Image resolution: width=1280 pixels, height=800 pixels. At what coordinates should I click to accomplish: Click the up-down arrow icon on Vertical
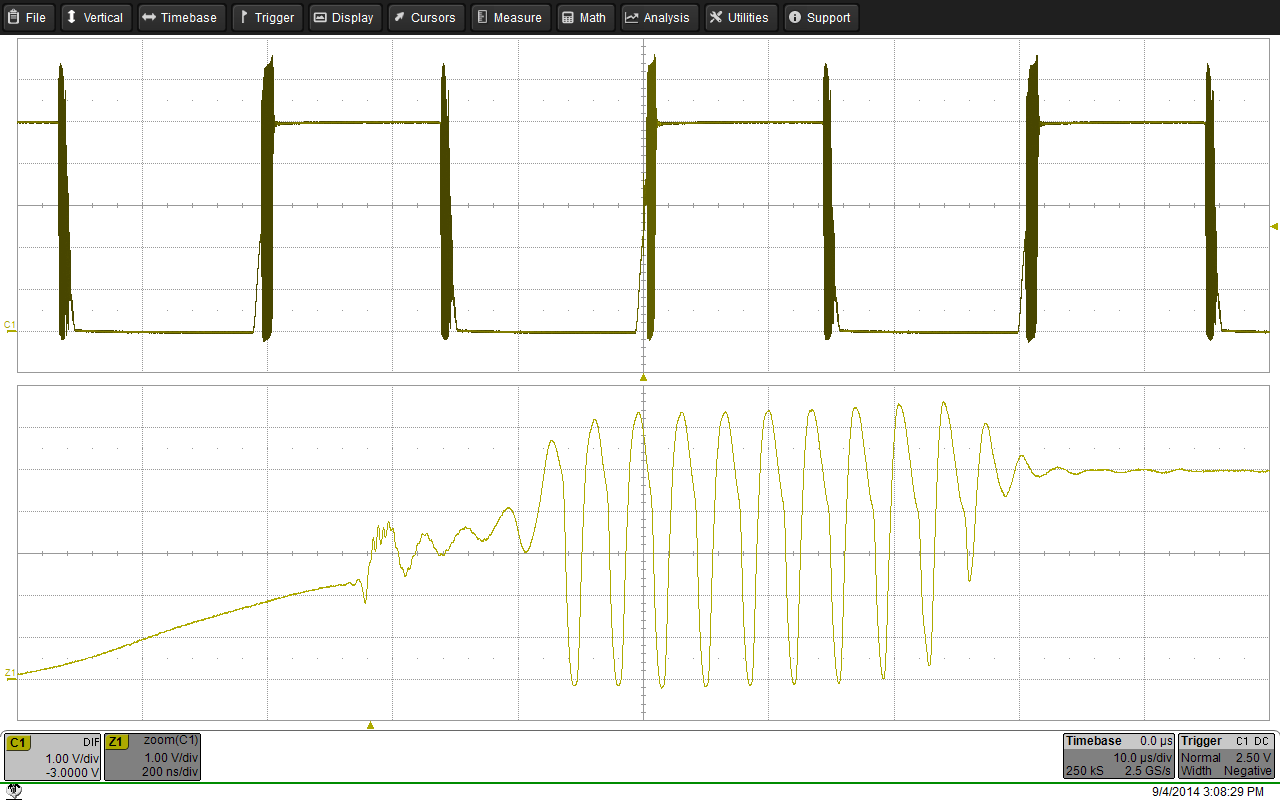tap(71, 17)
